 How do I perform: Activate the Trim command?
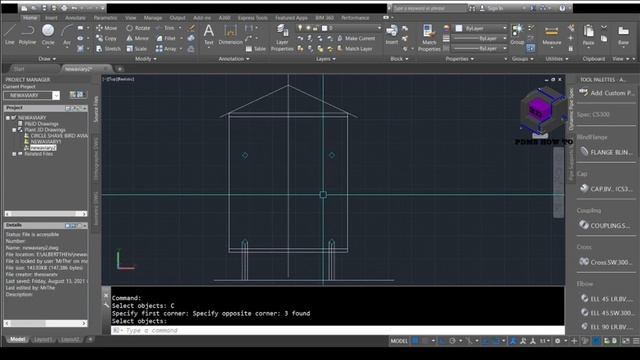tap(165, 28)
